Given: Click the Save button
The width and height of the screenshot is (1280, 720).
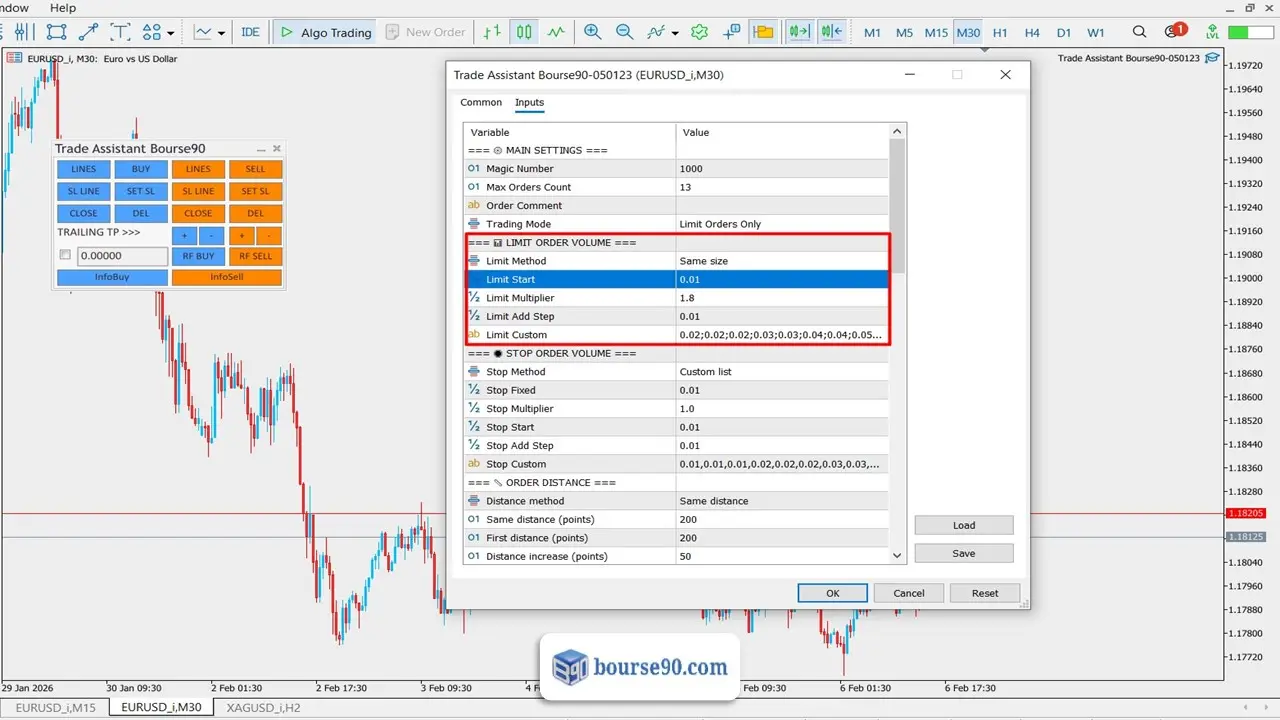Looking at the screenshot, I should pos(964,553).
